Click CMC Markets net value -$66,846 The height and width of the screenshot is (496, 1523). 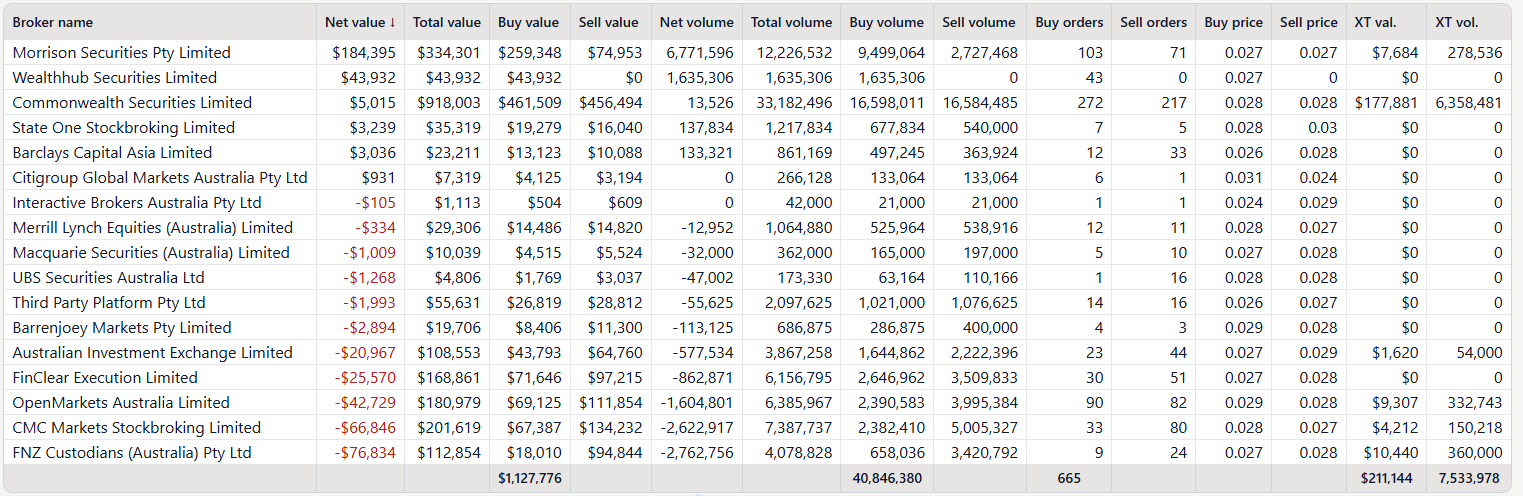(366, 427)
